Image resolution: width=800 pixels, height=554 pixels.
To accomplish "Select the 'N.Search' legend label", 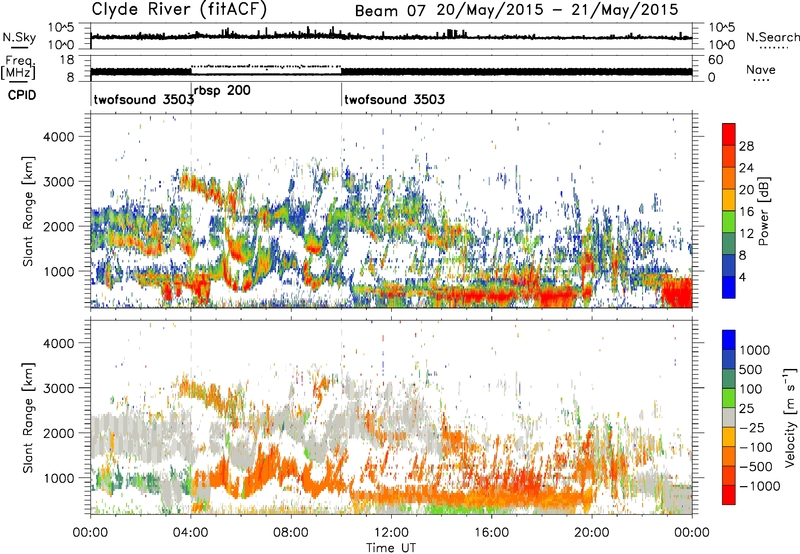I will (x=773, y=37).
